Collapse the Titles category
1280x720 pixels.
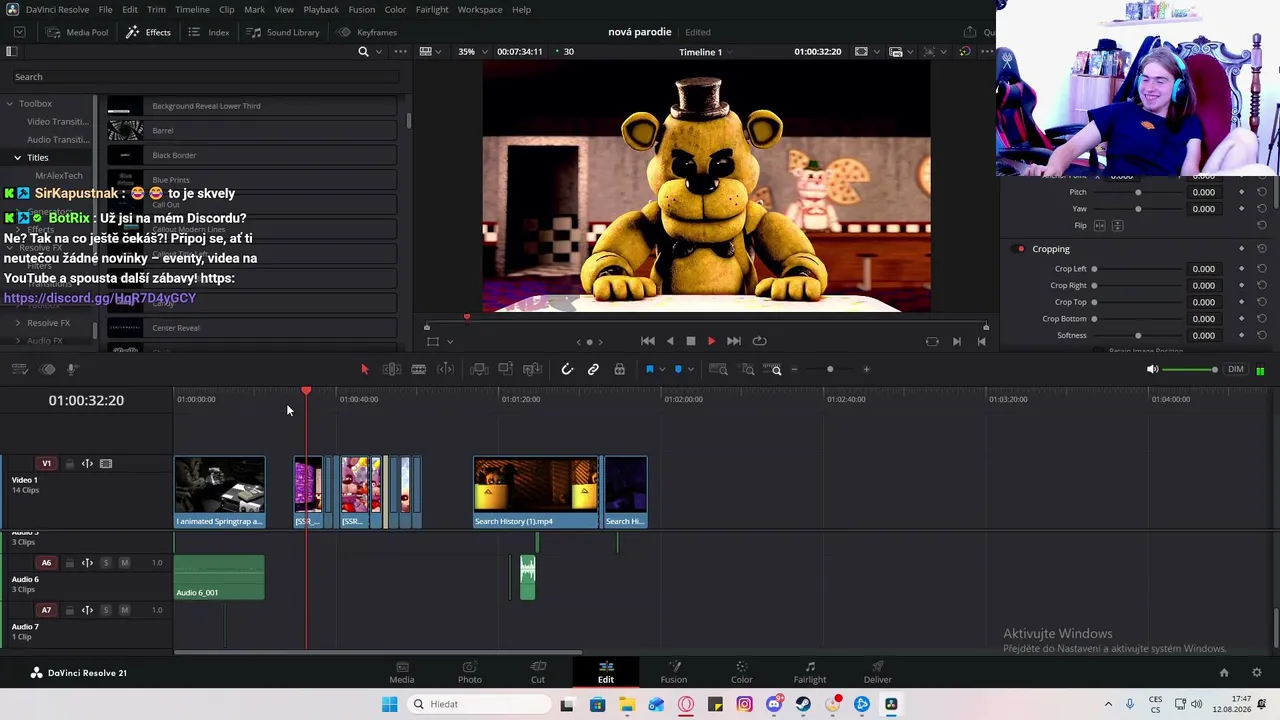(x=17, y=158)
